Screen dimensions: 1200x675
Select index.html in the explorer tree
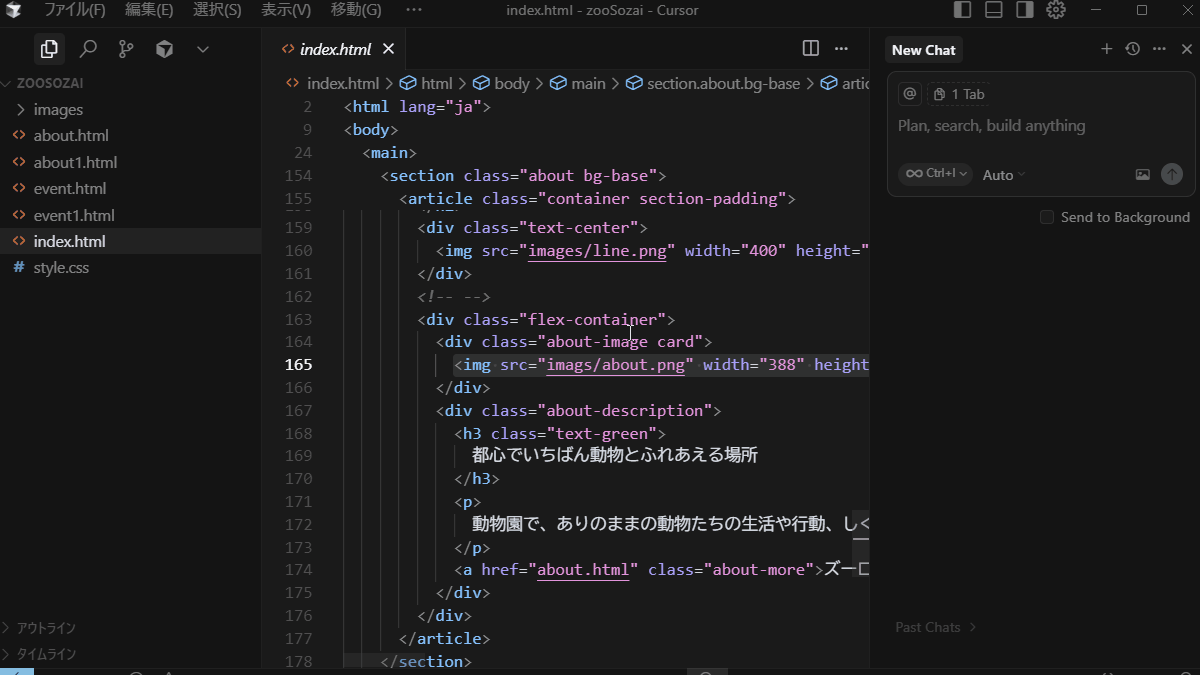click(x=131, y=241)
